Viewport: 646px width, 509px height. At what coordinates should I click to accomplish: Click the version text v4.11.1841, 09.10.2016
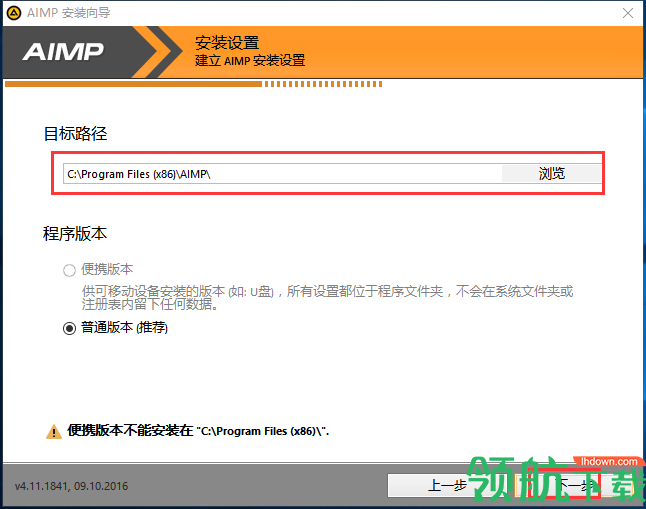point(71,486)
